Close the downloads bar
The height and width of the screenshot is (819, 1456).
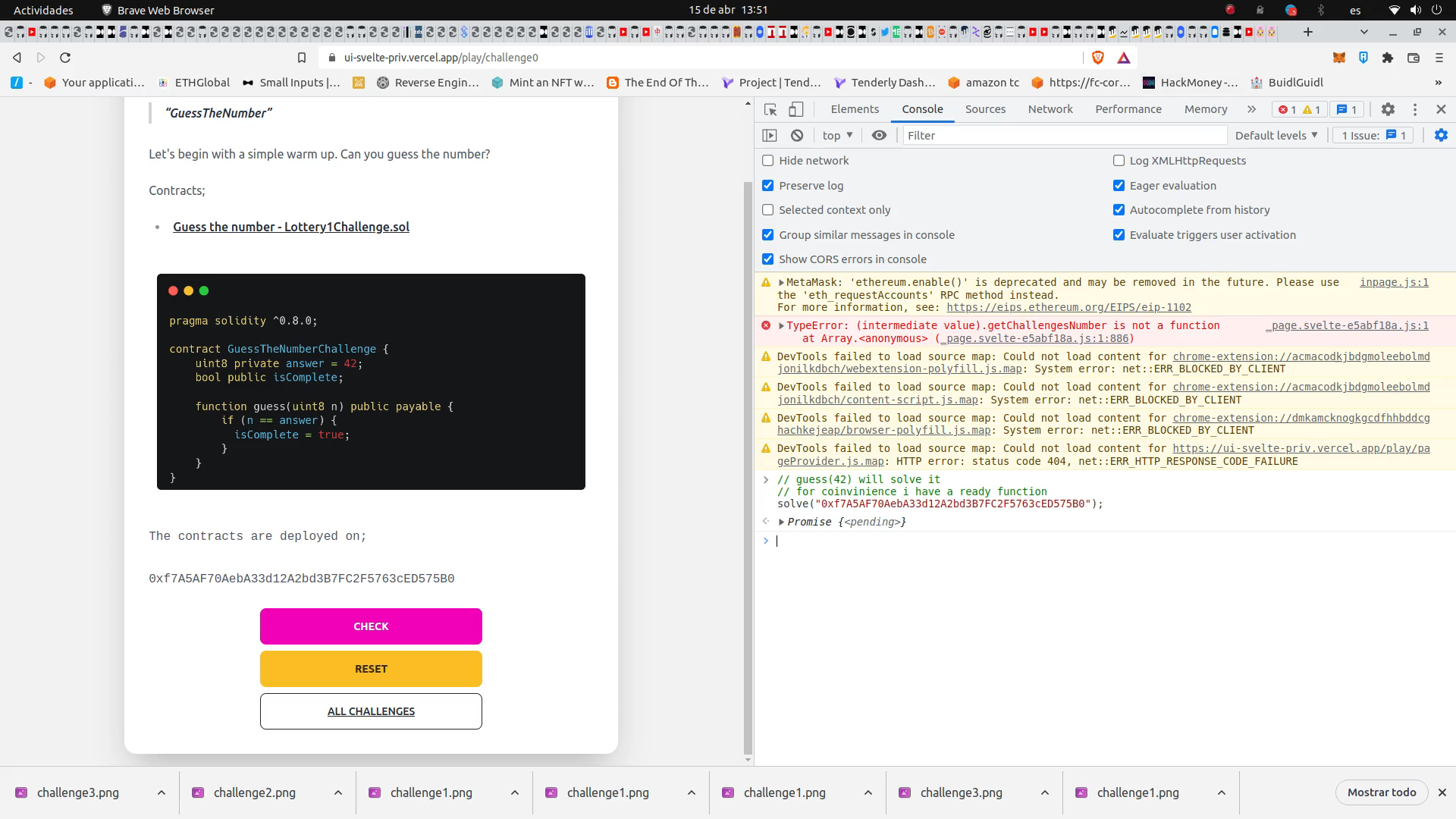(x=1442, y=792)
